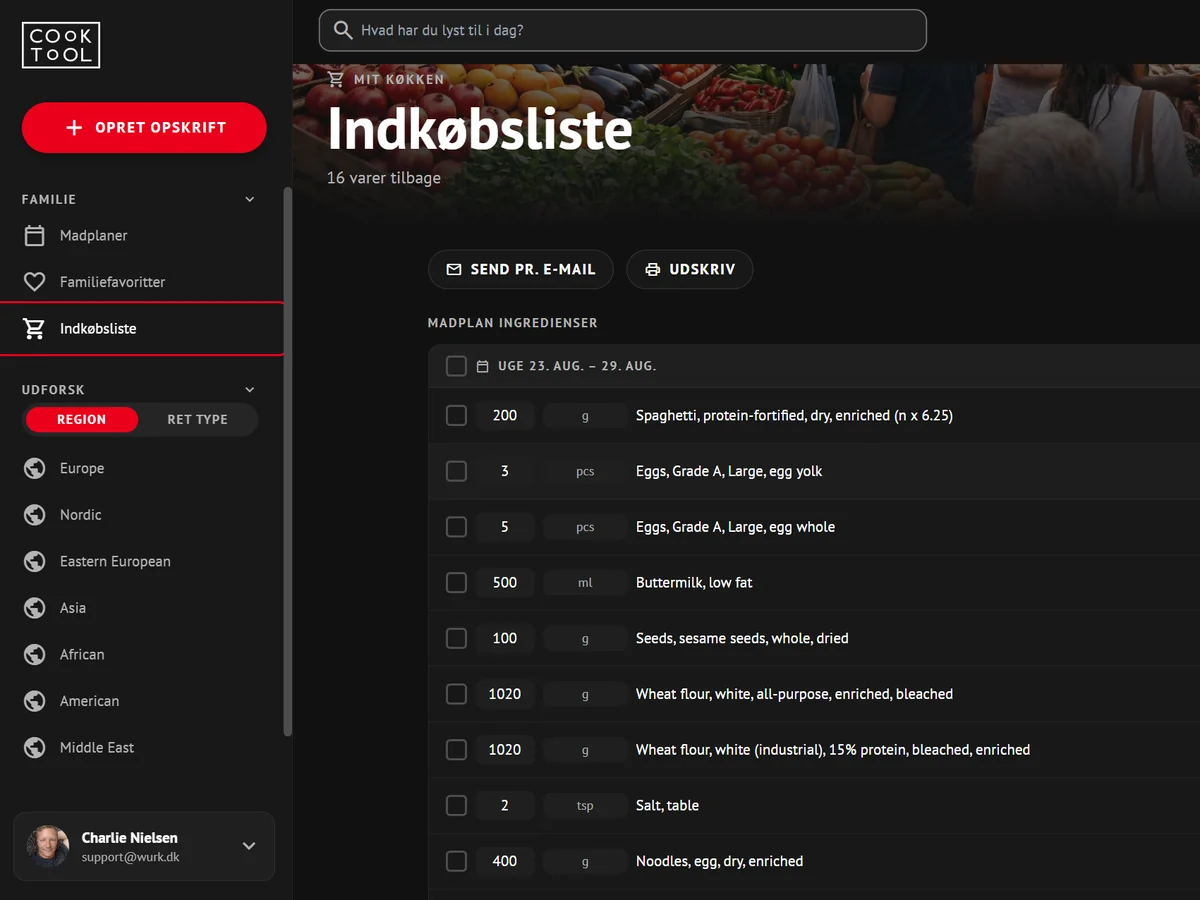Open the tsp unit field for Salt
This screenshot has width=1200, height=900.
point(585,806)
